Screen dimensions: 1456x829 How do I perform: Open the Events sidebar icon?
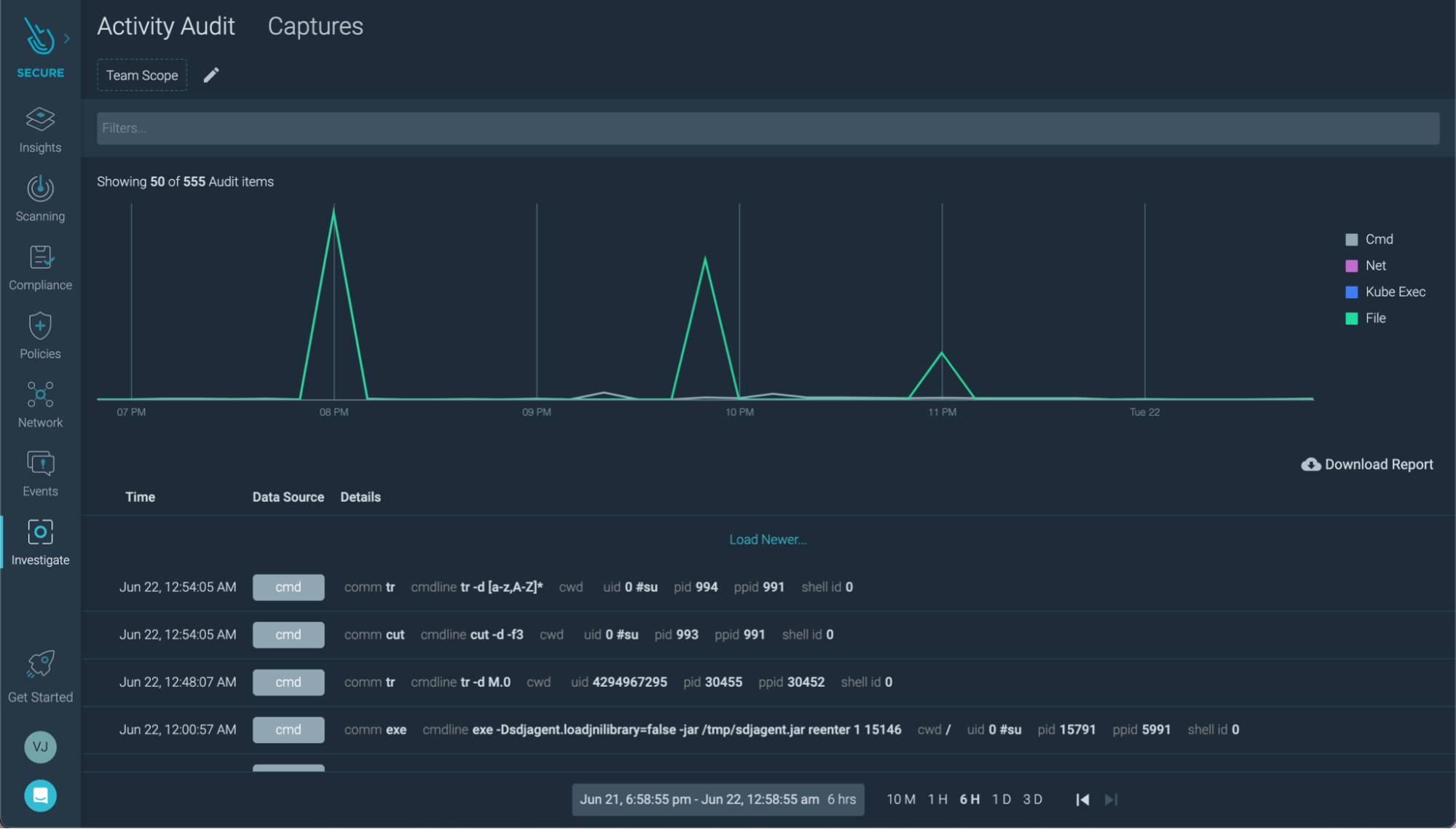[40, 464]
